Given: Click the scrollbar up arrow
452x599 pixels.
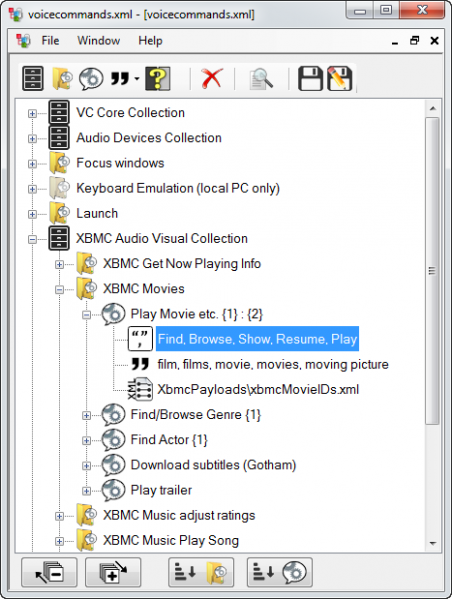Looking at the screenshot, I should [433, 108].
